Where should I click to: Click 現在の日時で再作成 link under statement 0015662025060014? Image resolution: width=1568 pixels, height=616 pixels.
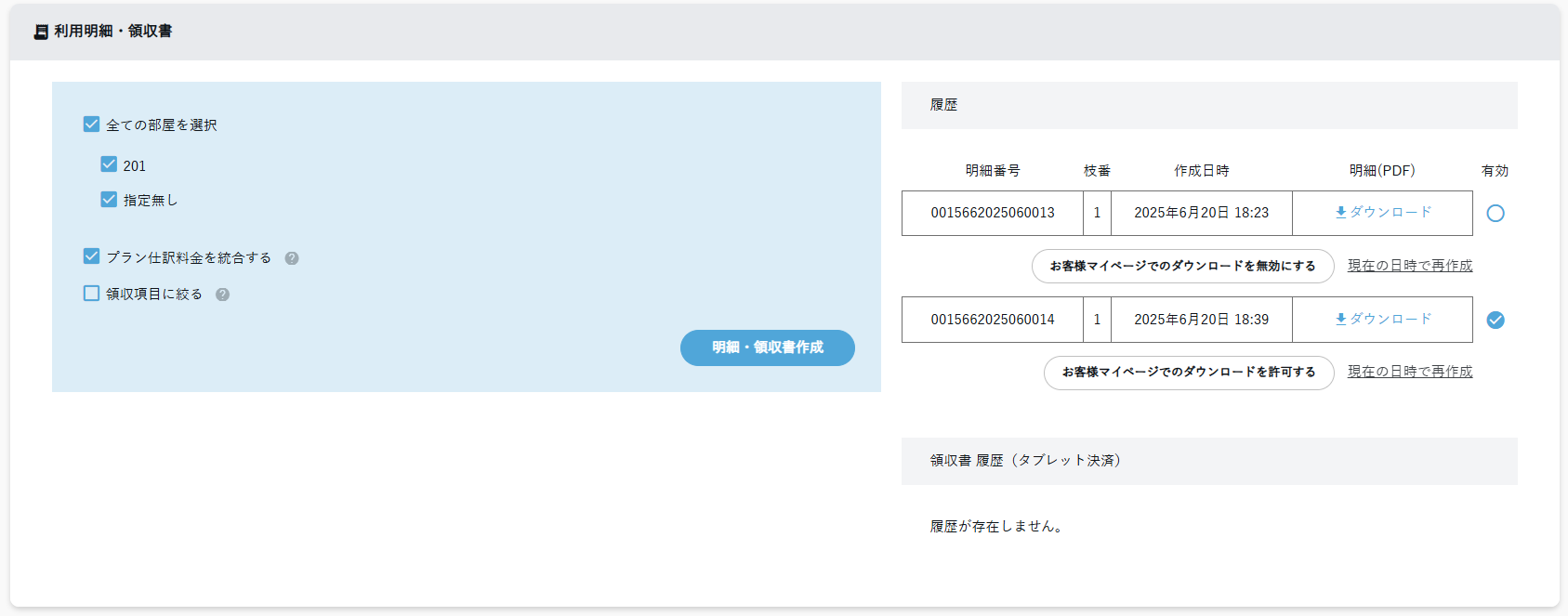(x=1409, y=372)
